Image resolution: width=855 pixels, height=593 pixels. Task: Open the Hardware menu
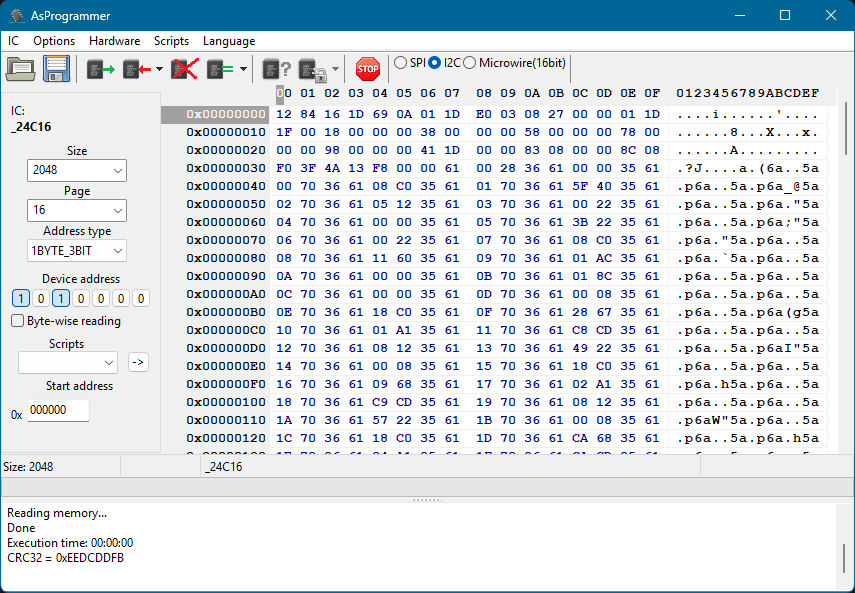(x=114, y=41)
